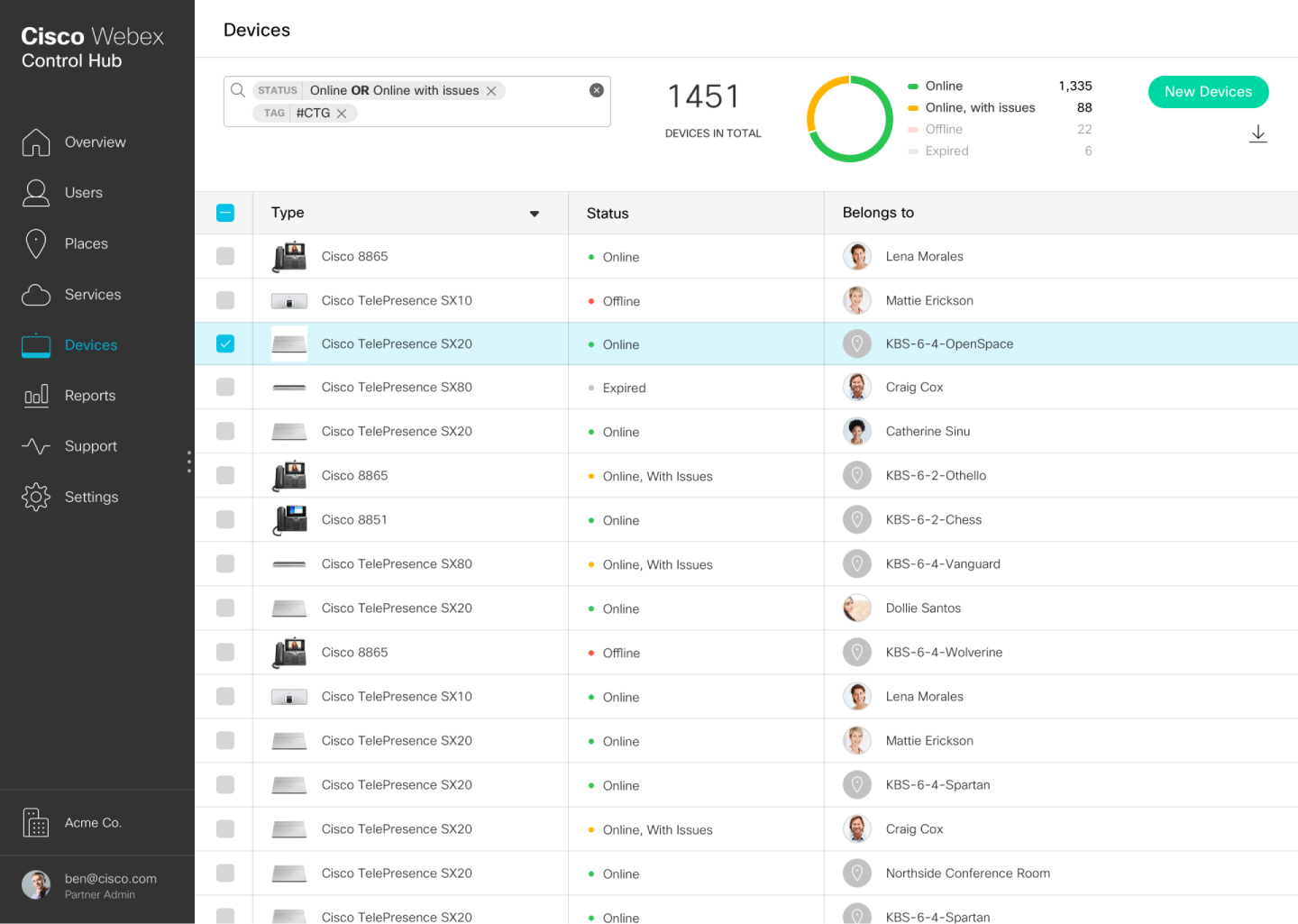Check the Catherine Sinu SX20 row
Viewport: 1298px width, 924px height.
point(225,431)
